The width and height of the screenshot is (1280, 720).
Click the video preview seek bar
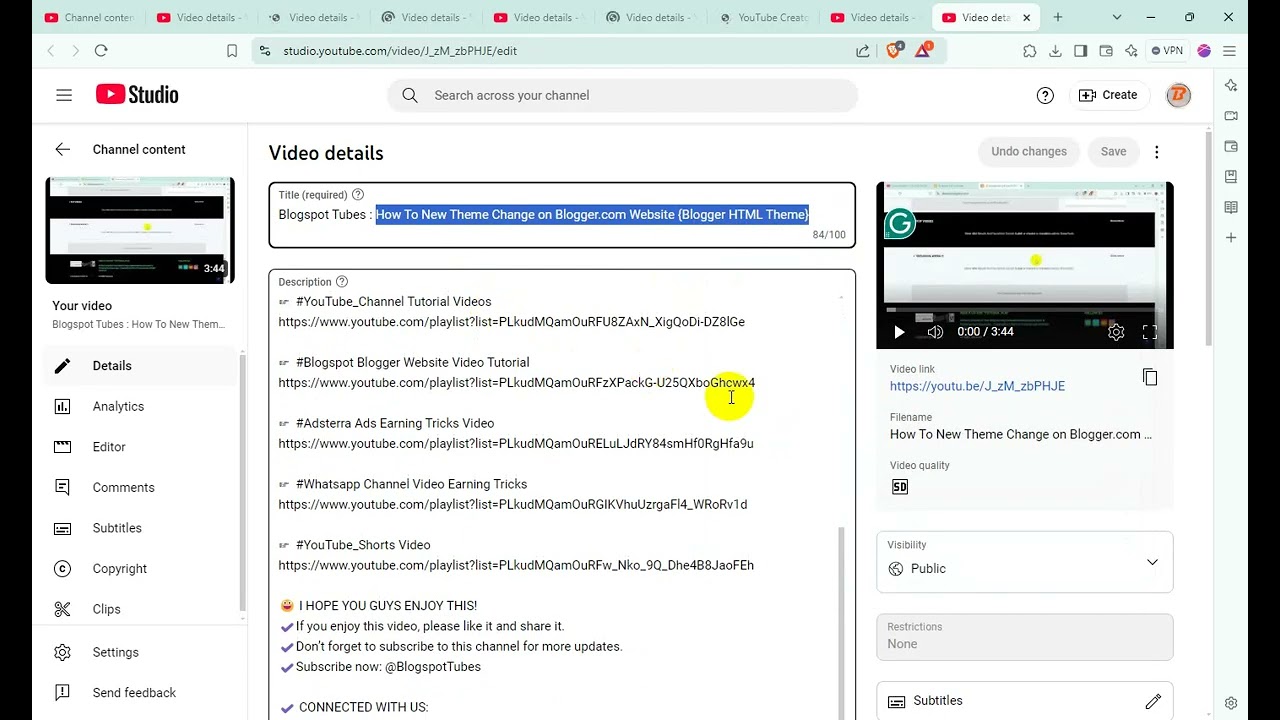(x=1024, y=312)
